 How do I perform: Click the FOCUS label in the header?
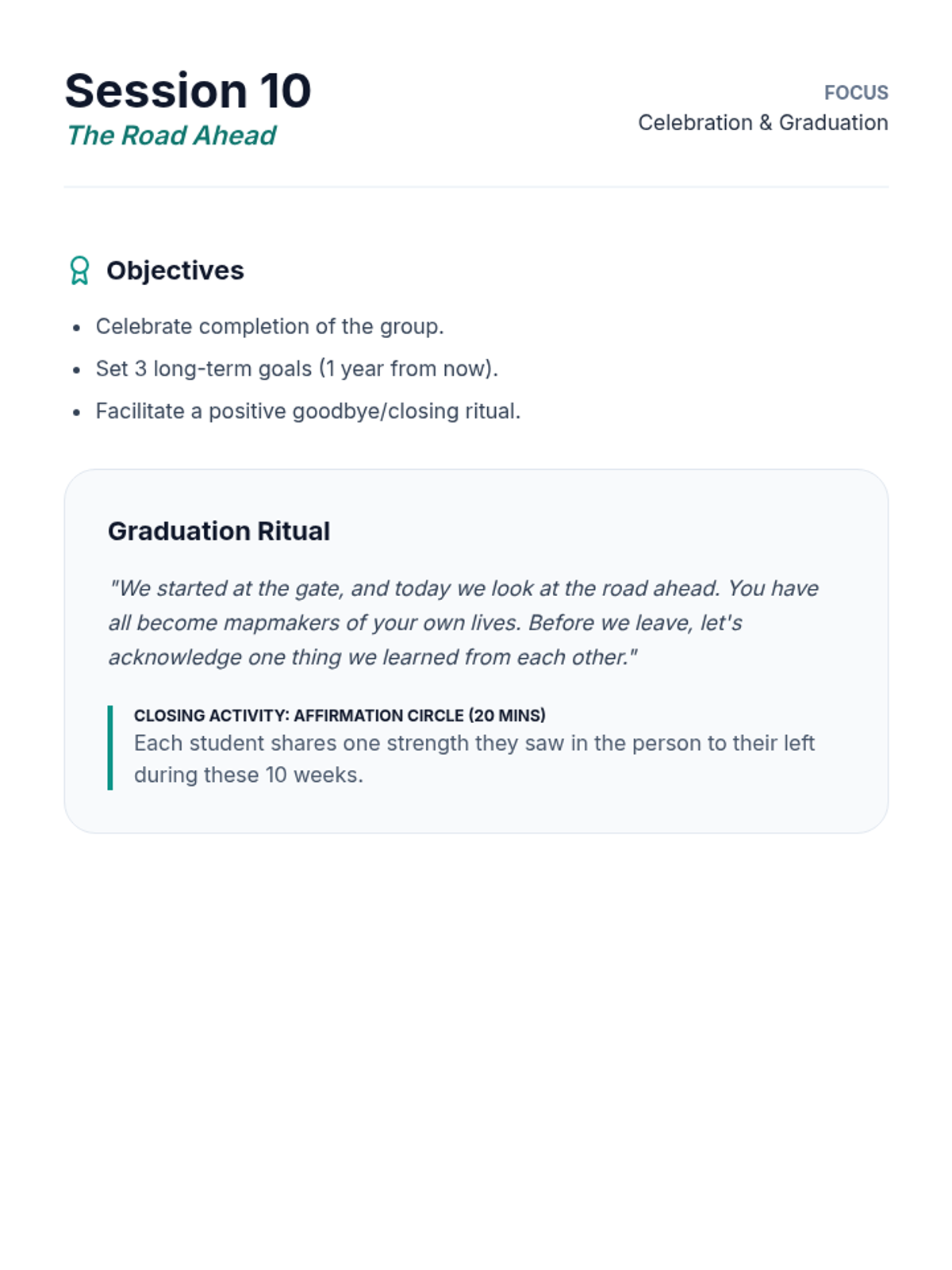[x=856, y=93]
